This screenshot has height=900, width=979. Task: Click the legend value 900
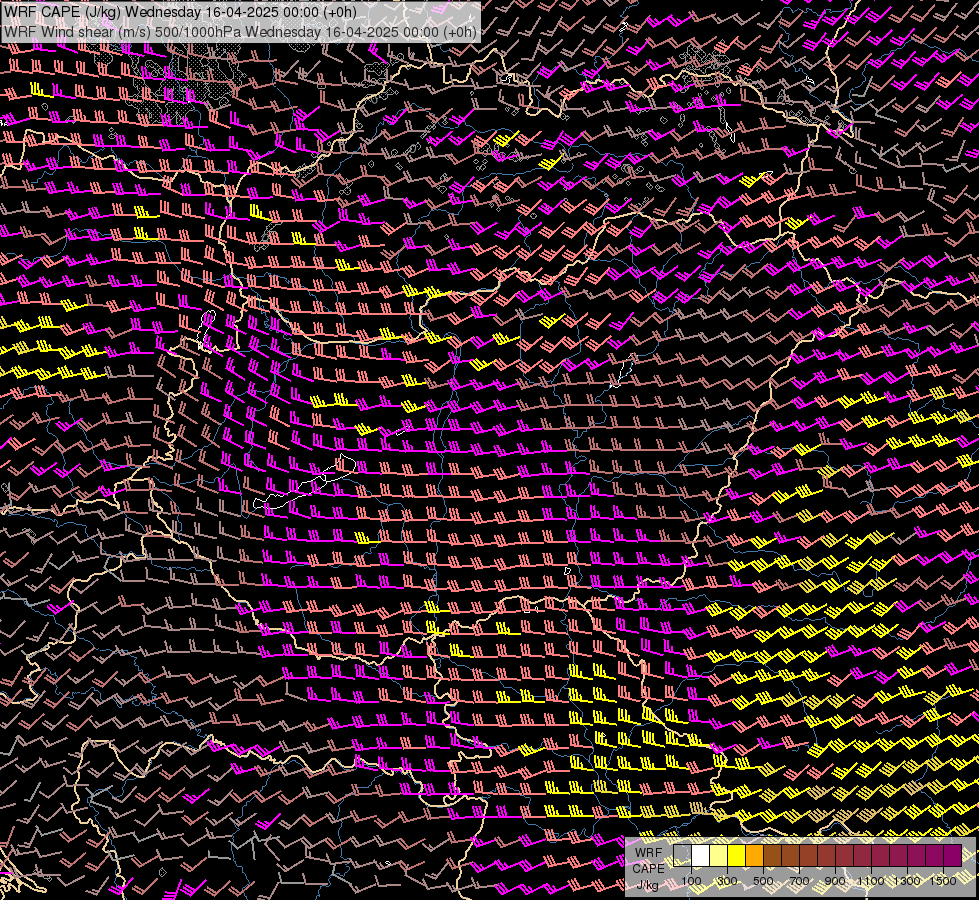[x=835, y=881]
